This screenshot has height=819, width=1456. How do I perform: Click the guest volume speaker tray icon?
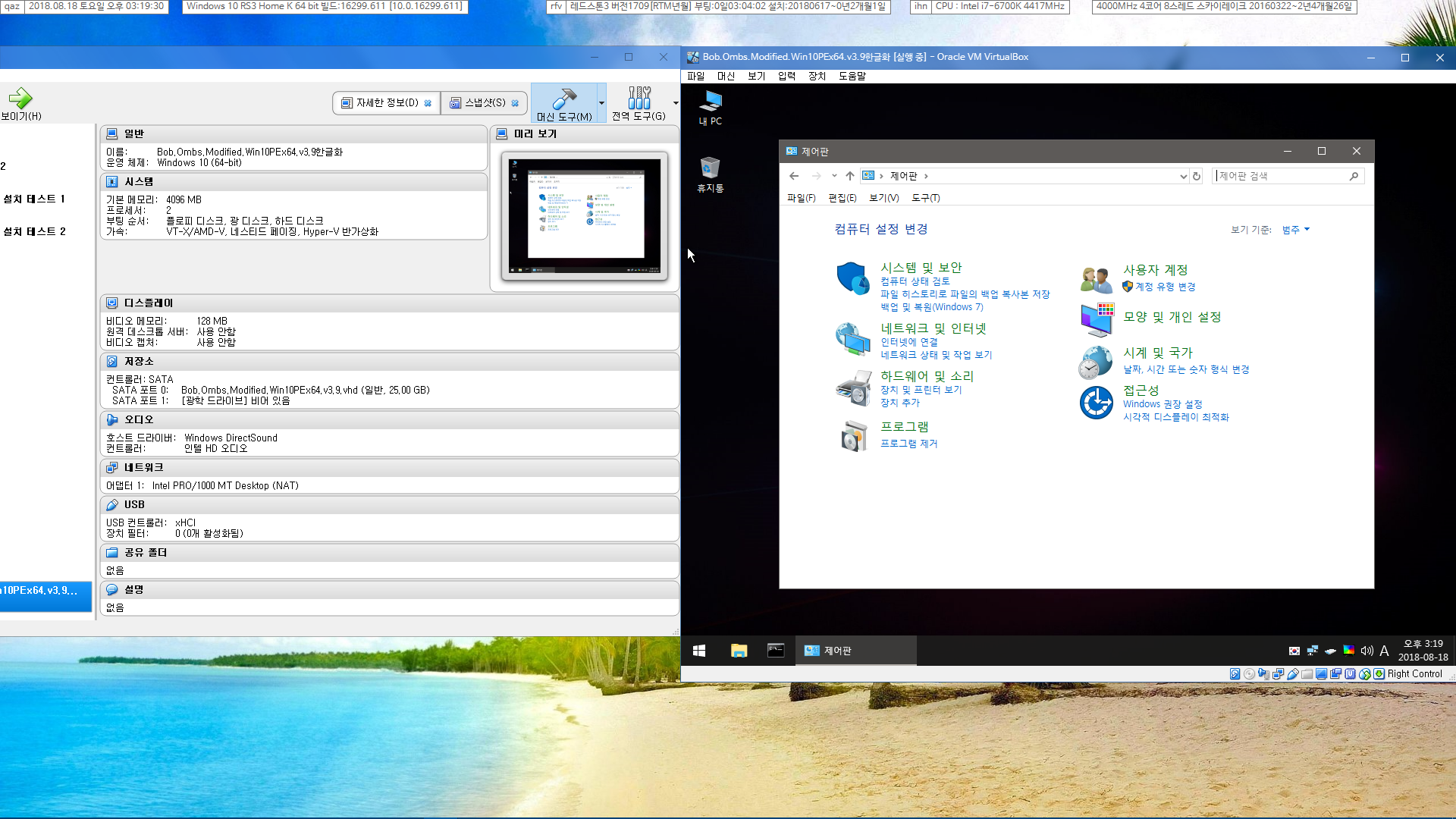(1367, 651)
